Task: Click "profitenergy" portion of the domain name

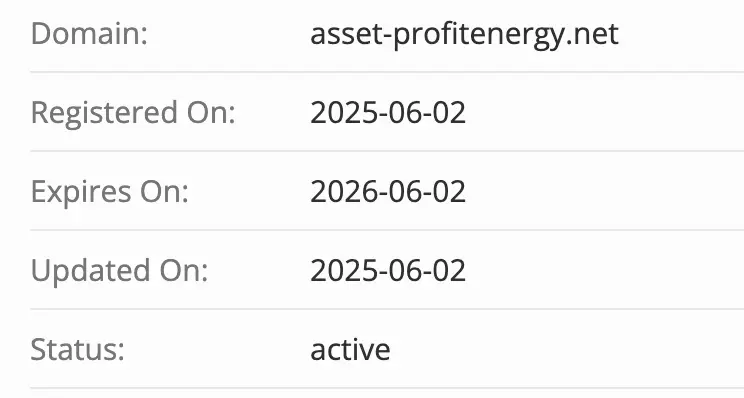Action: (x=480, y=37)
